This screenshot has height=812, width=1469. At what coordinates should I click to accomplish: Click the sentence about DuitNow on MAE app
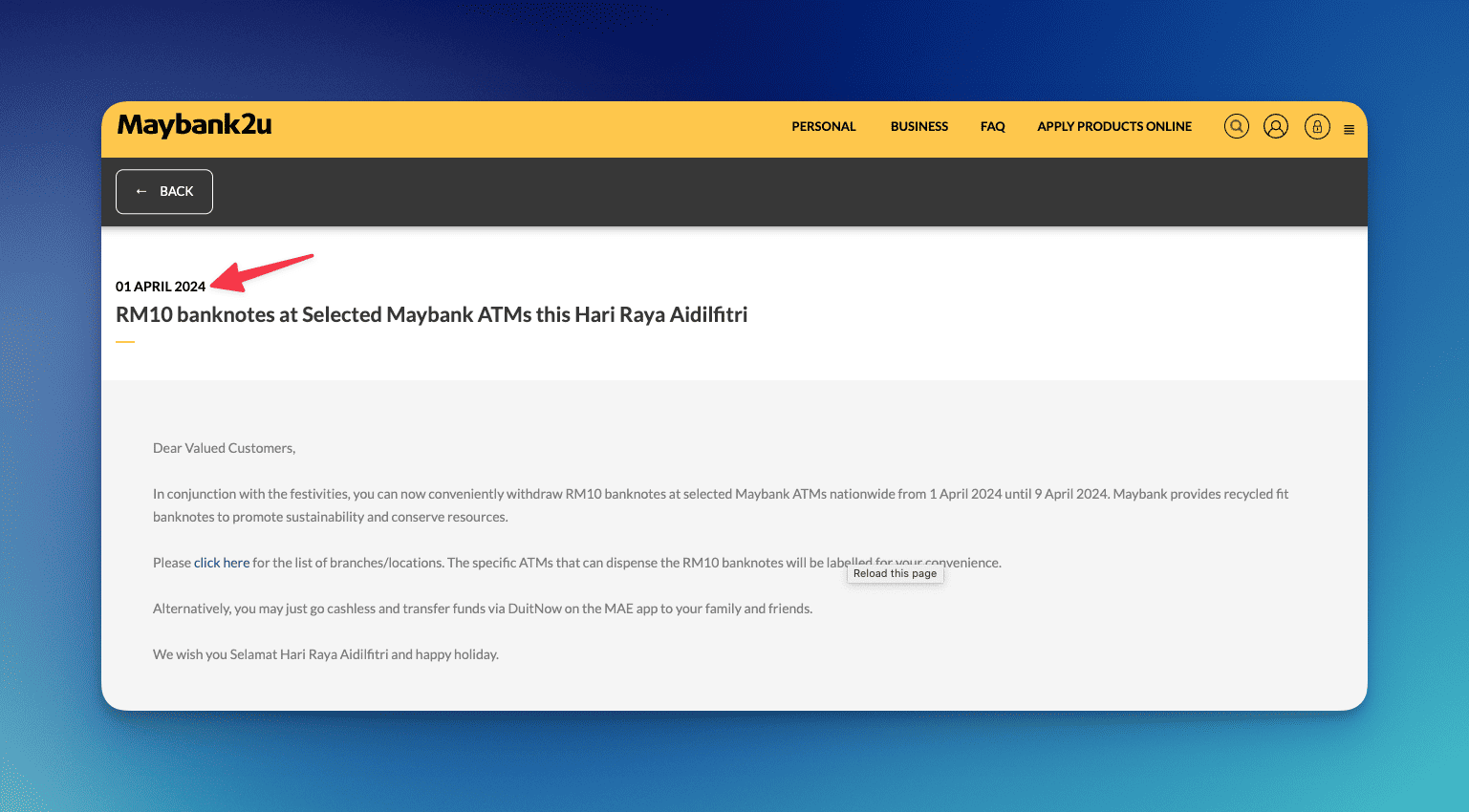click(483, 609)
